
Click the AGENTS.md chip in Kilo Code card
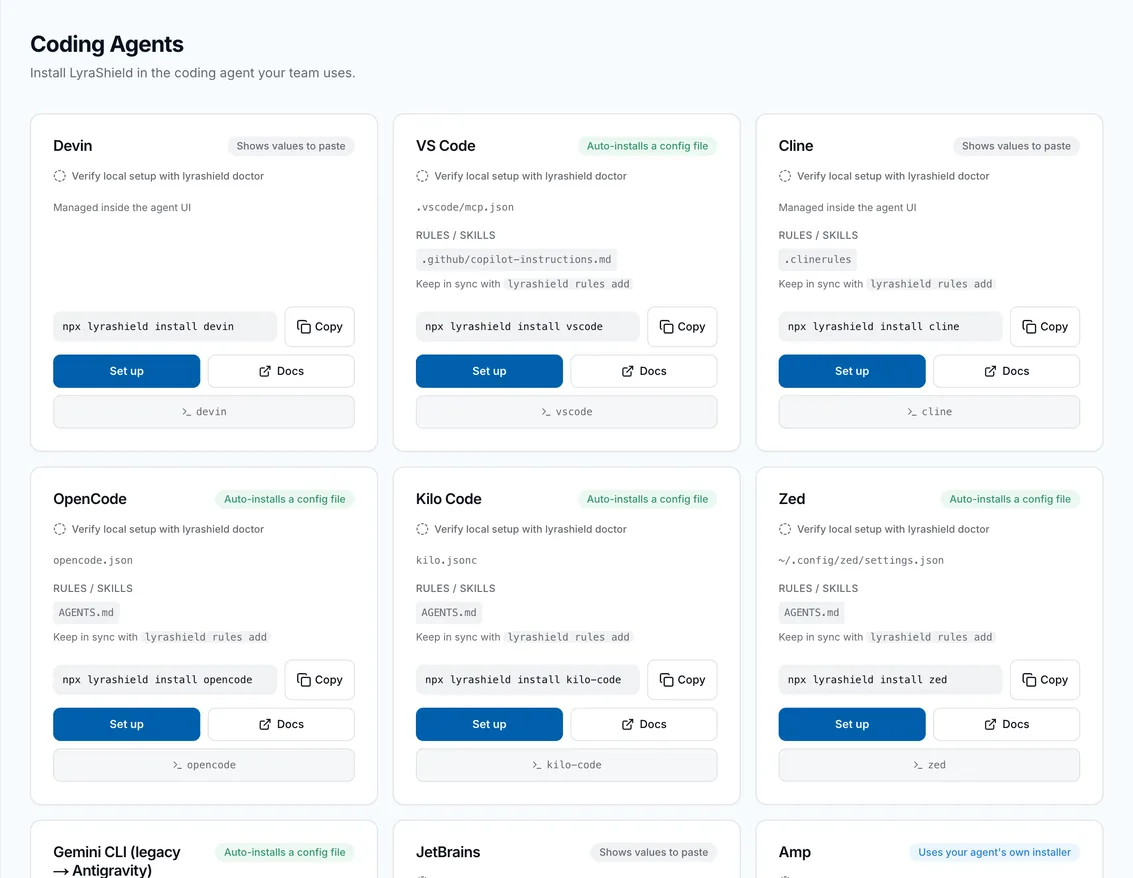pos(449,613)
